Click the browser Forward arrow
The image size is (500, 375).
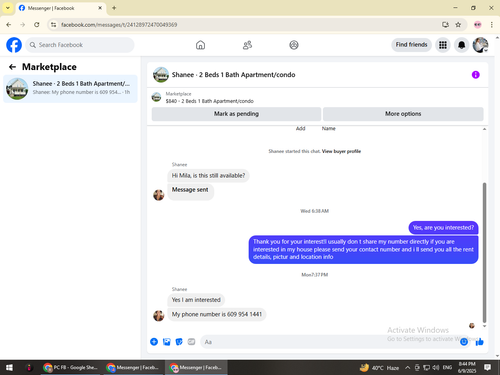tap(22, 25)
